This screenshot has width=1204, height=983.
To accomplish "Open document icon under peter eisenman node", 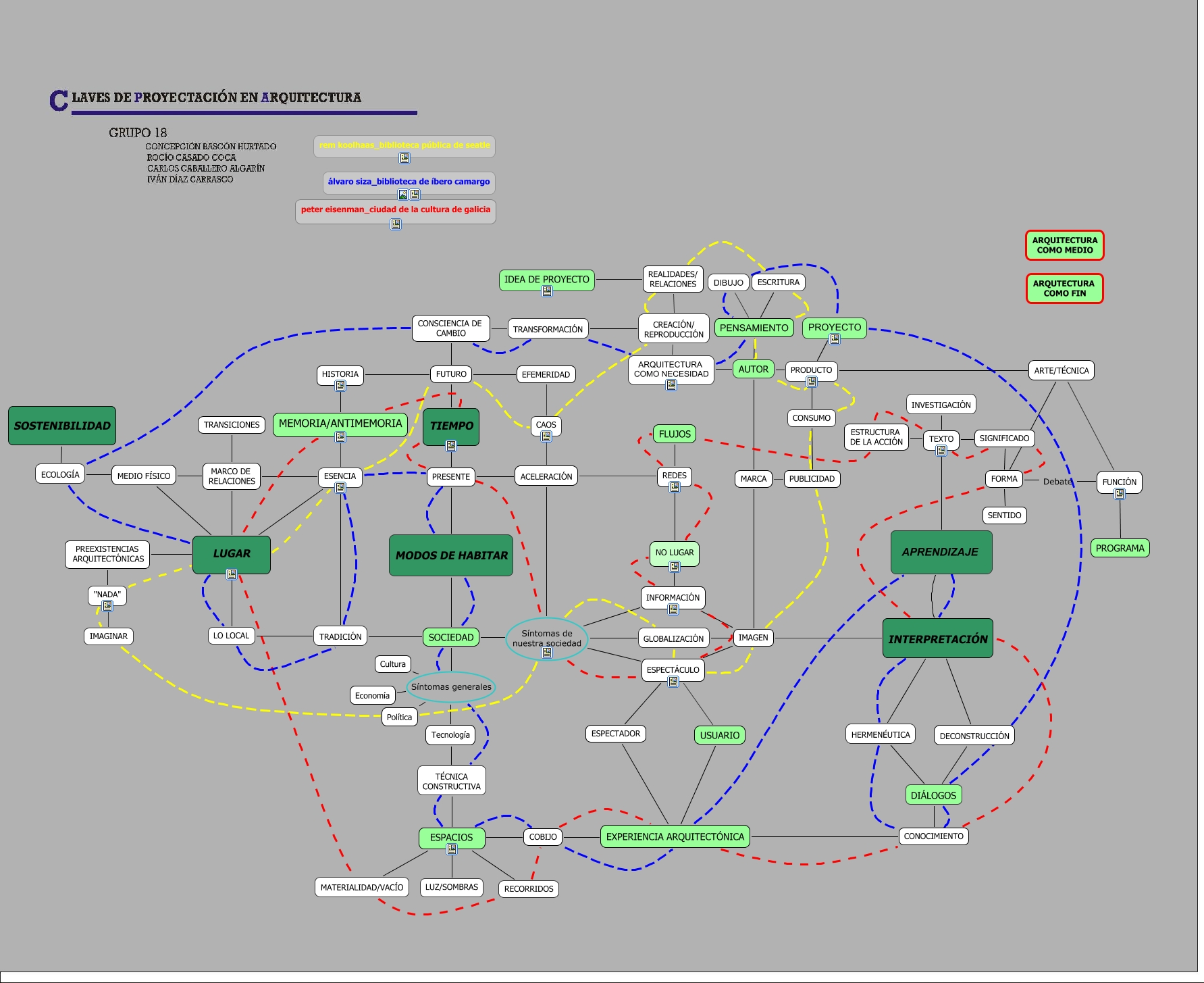I will click(396, 224).
